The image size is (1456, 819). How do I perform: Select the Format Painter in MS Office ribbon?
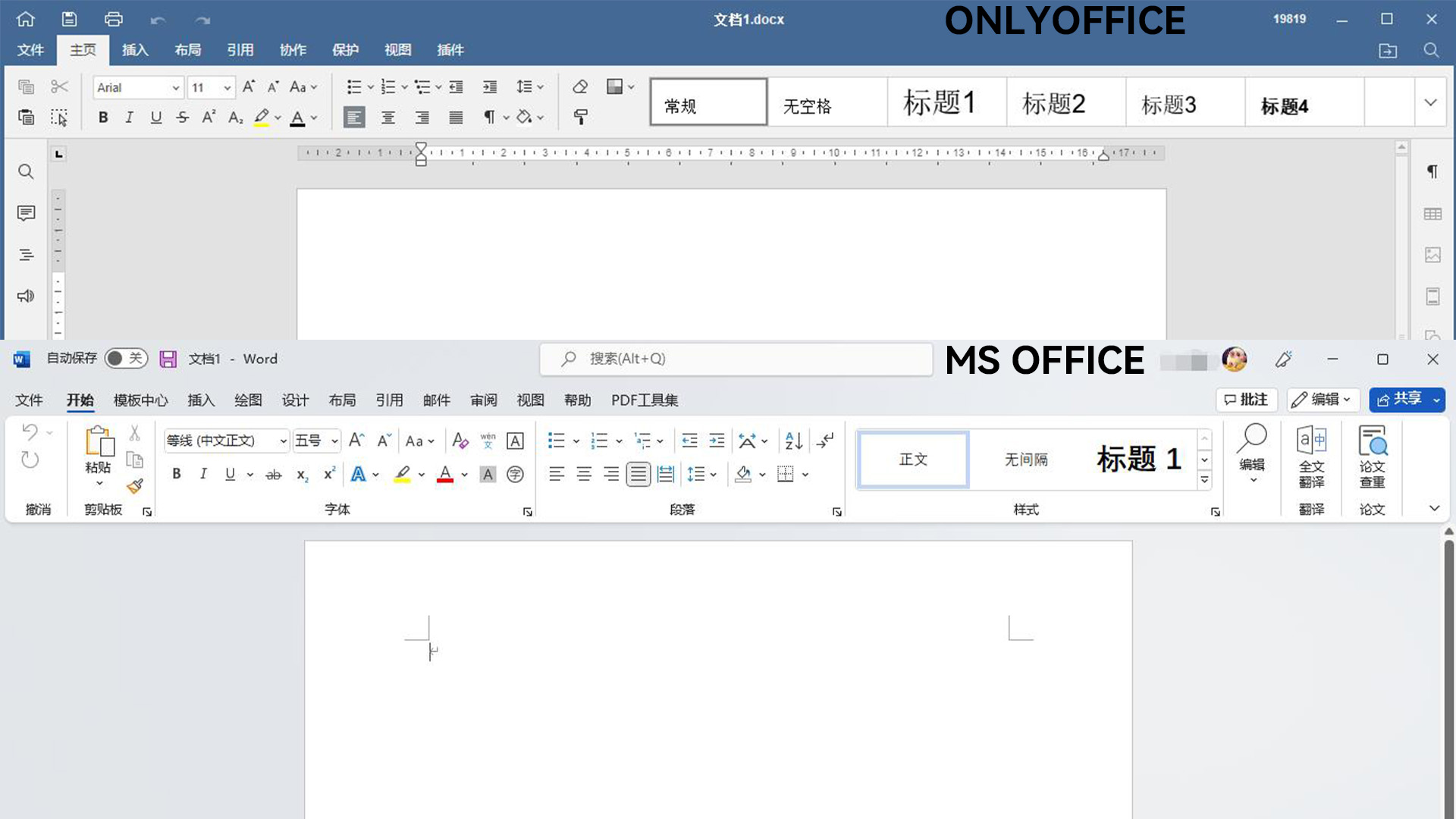pyautogui.click(x=136, y=486)
